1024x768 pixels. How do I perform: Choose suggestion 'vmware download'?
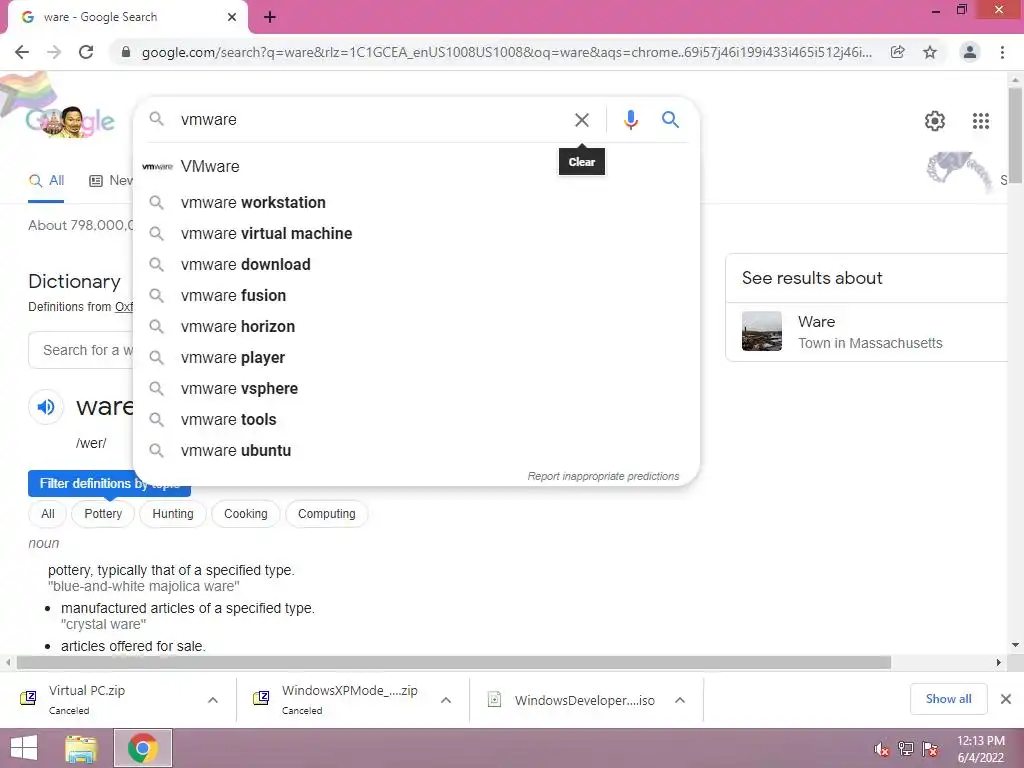(x=416, y=264)
